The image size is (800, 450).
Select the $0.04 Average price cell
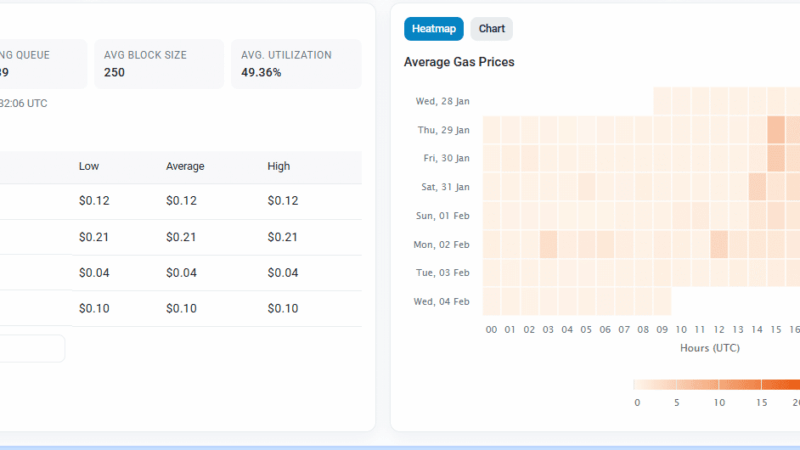tap(181, 273)
